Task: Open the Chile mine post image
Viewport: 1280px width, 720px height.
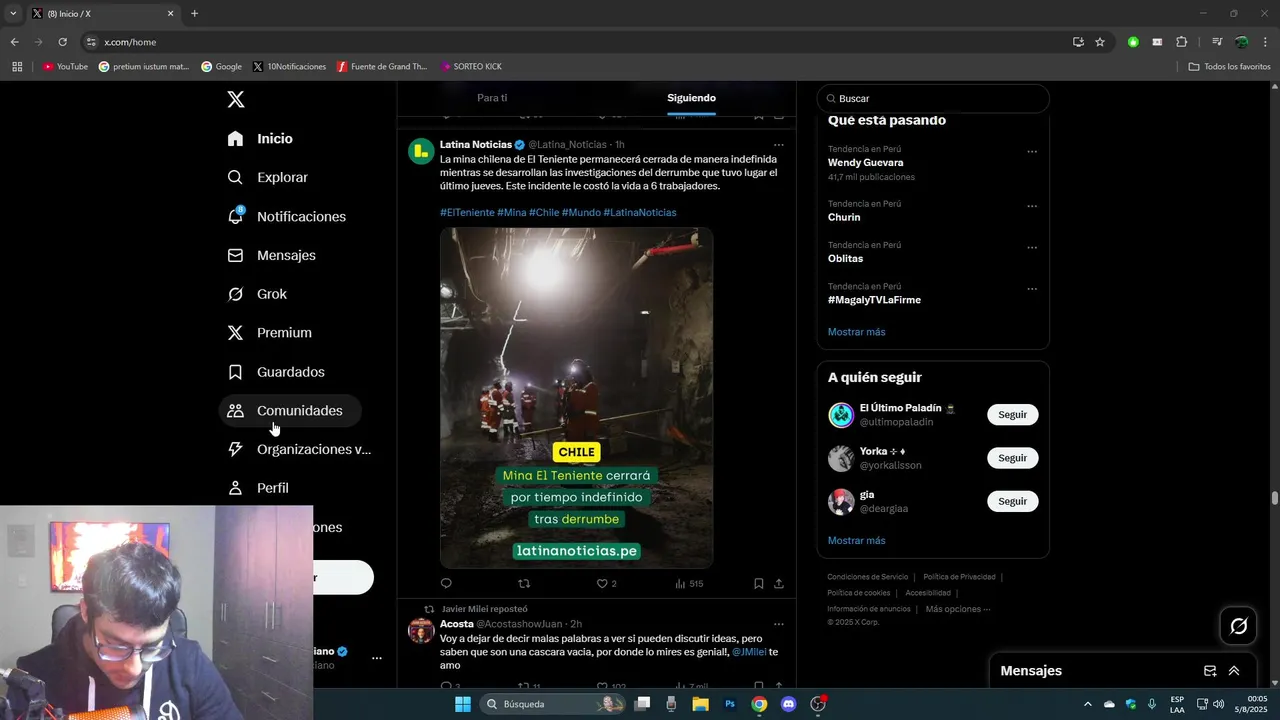Action: point(577,398)
